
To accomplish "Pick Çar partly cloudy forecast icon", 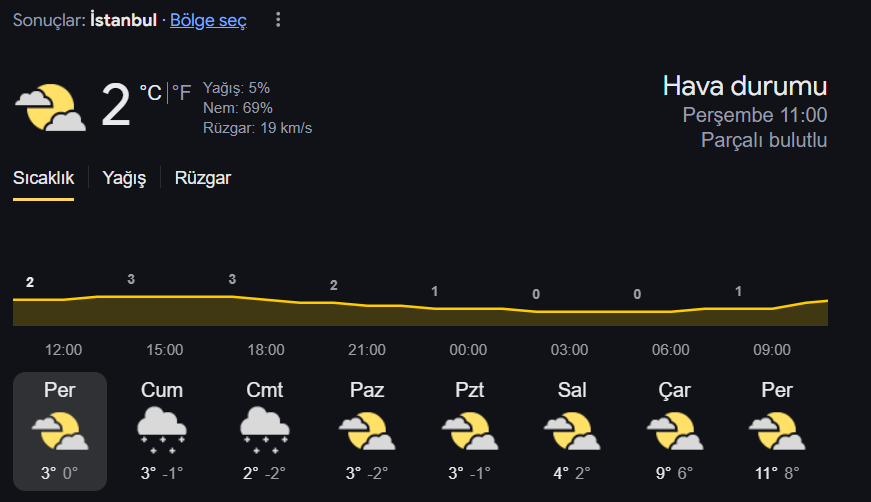I will tap(674, 431).
